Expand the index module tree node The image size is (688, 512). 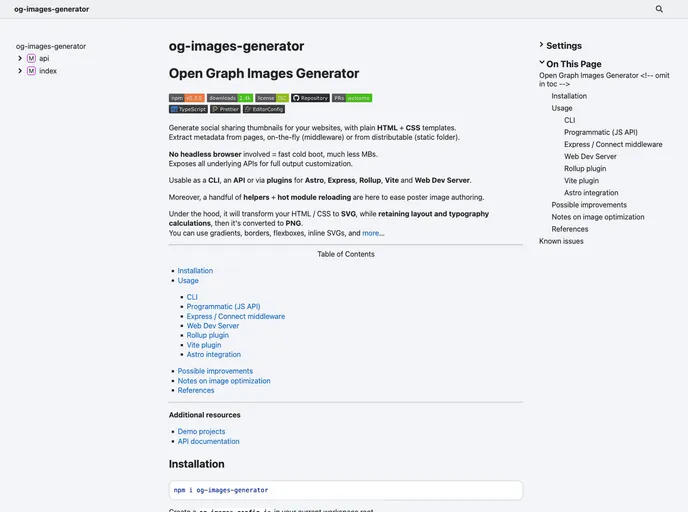(20, 71)
